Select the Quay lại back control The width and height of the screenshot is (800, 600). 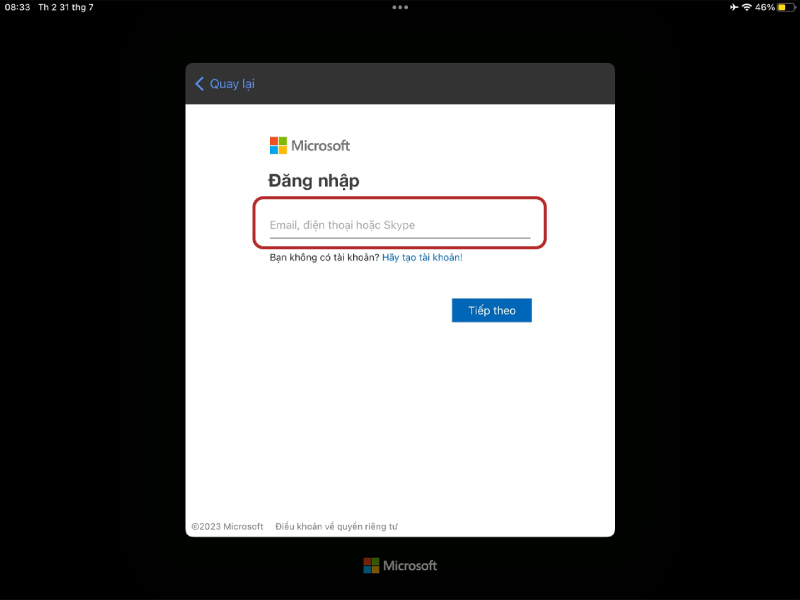[x=227, y=84]
